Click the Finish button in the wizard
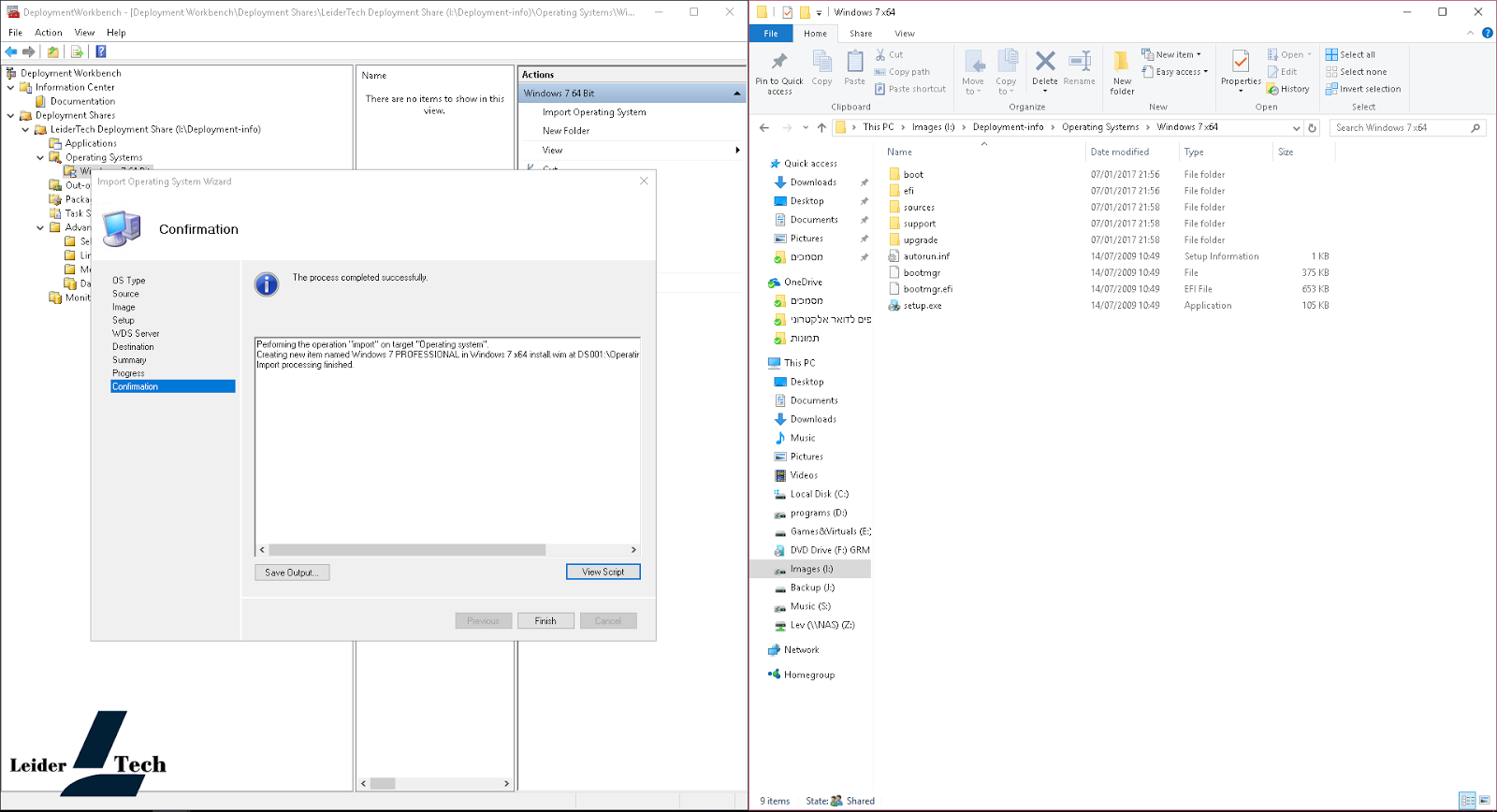Viewport: 1497px width, 812px height. (x=545, y=621)
